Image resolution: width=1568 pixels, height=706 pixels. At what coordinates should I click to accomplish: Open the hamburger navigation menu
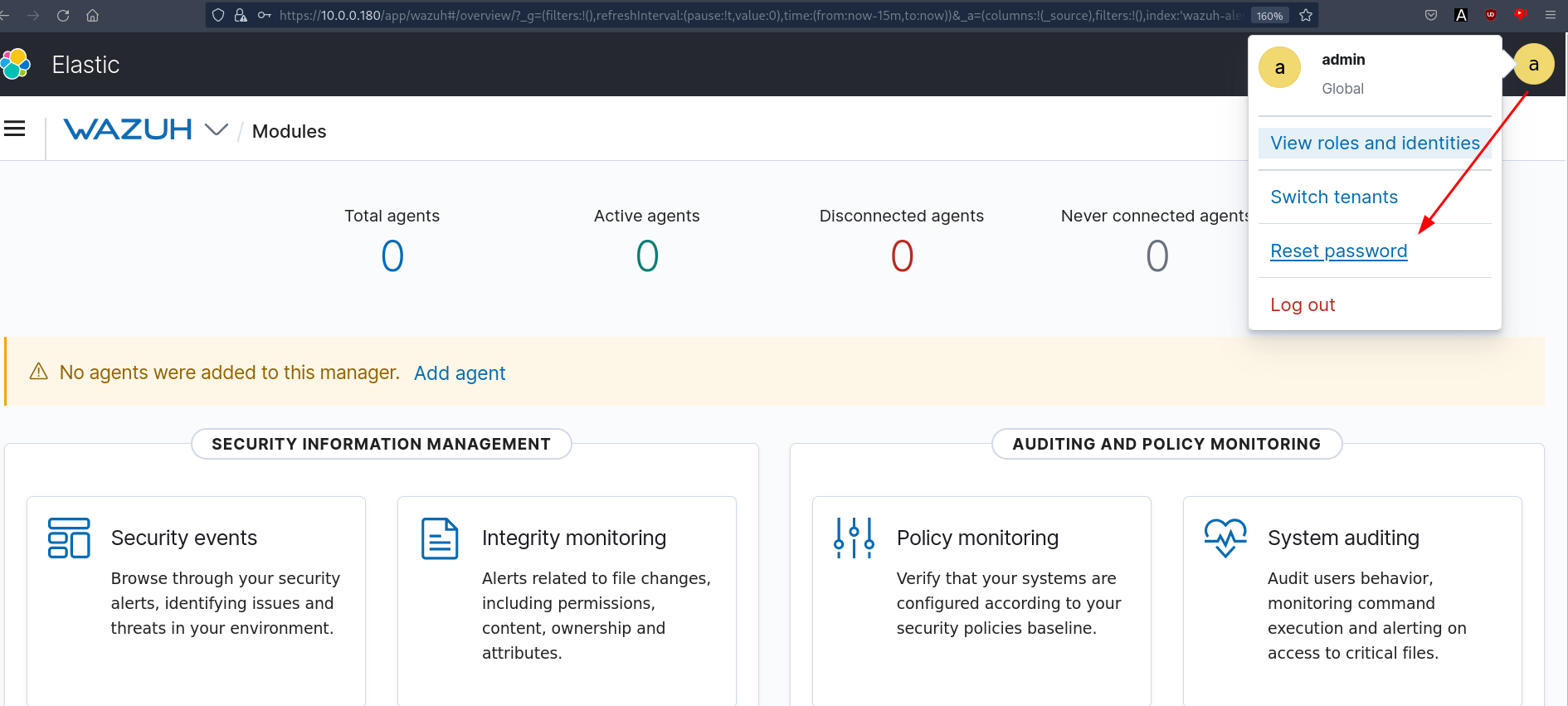(x=14, y=129)
